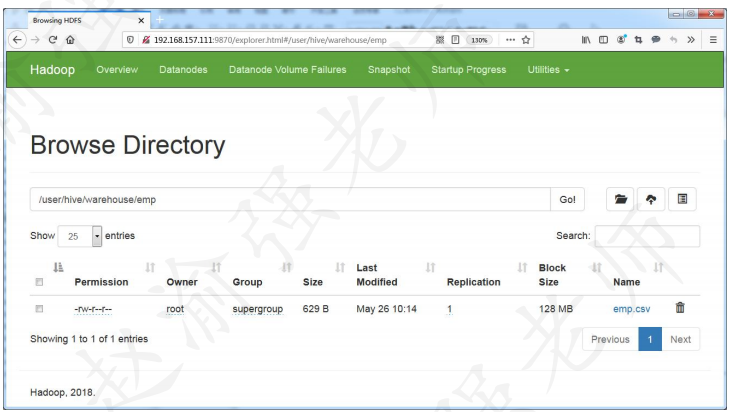This screenshot has width=733, height=412.
Task: Expand more toolbar items chevron
Action: [691, 40]
